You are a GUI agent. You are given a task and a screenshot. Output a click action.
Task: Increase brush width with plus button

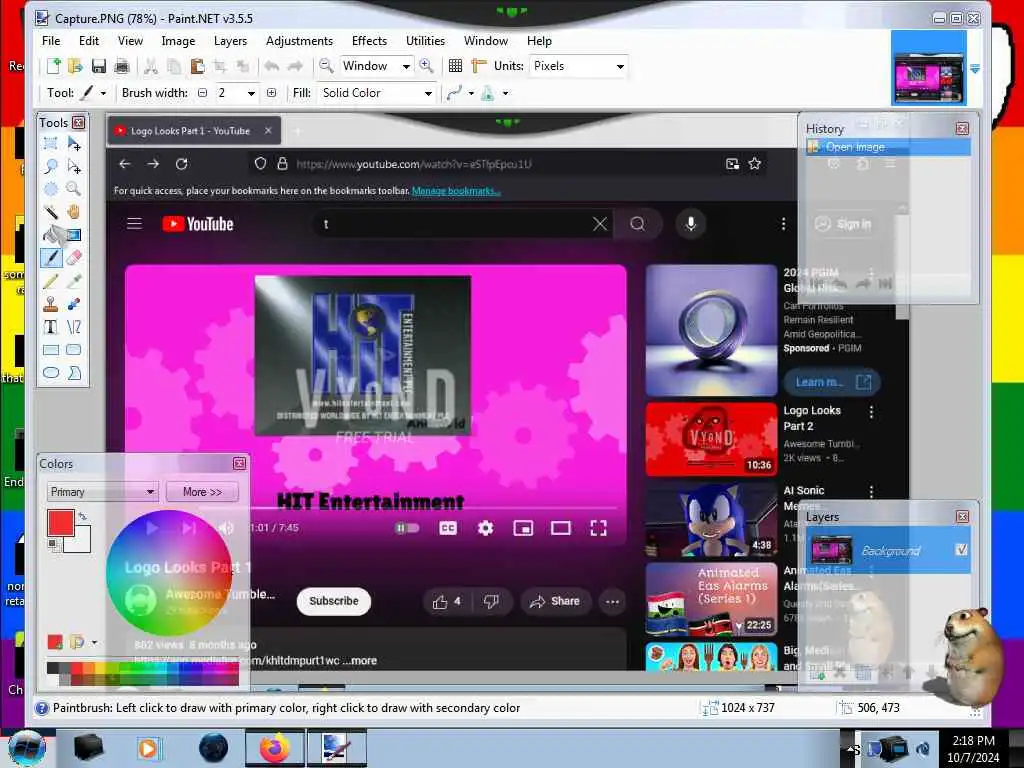pyautogui.click(x=272, y=93)
